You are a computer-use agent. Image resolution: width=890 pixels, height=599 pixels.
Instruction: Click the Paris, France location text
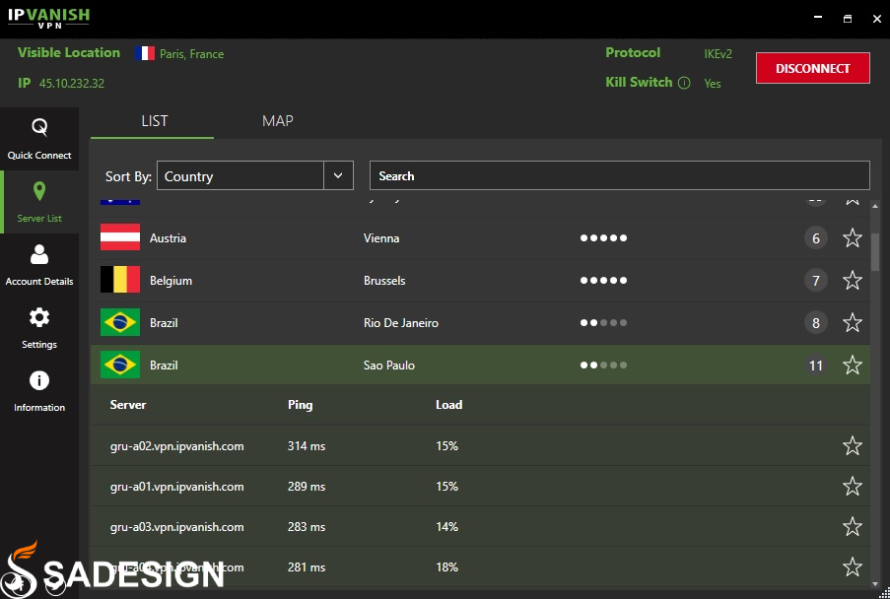(191, 54)
